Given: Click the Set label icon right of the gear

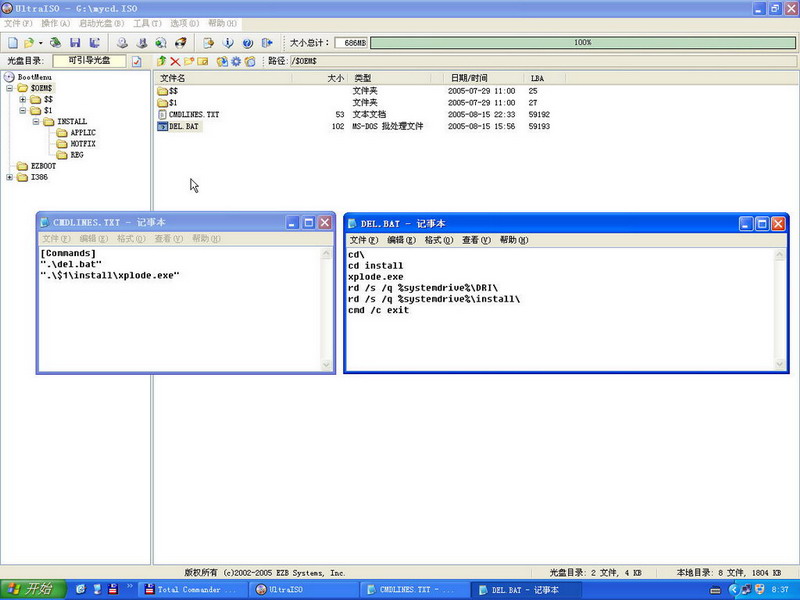Looking at the screenshot, I should point(249,61).
